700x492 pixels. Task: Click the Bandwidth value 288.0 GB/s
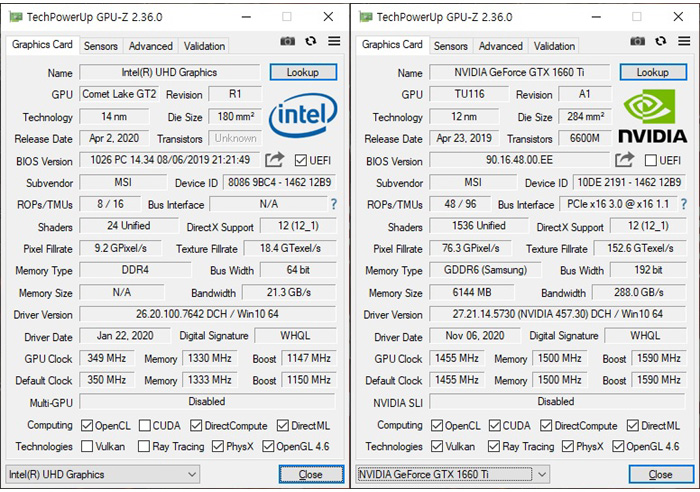click(639, 292)
